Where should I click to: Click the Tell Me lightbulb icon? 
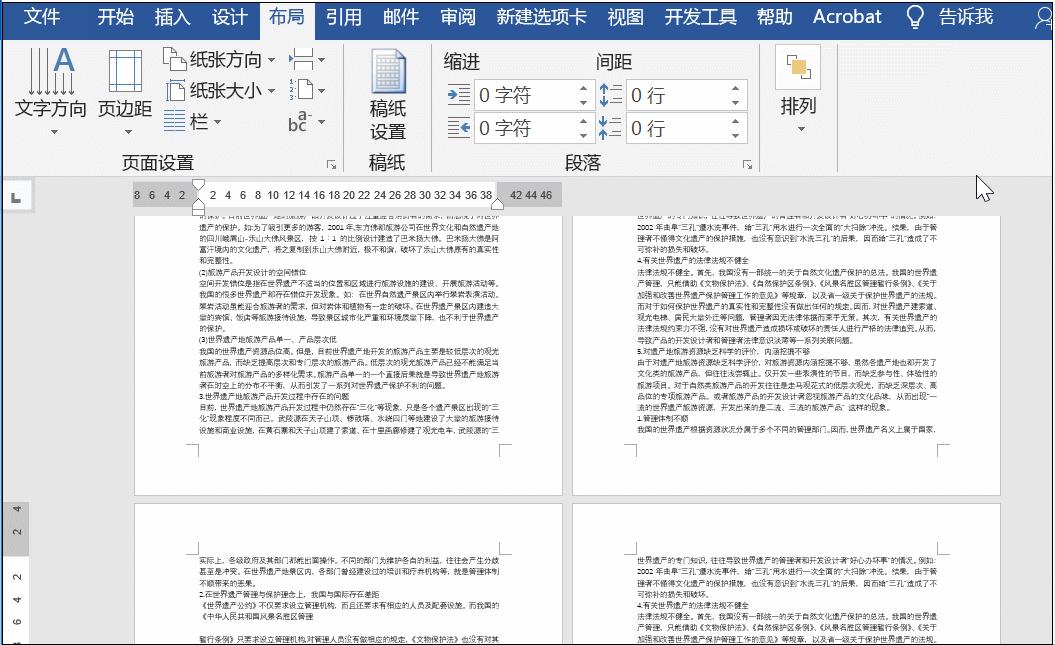pyautogui.click(x=915, y=17)
